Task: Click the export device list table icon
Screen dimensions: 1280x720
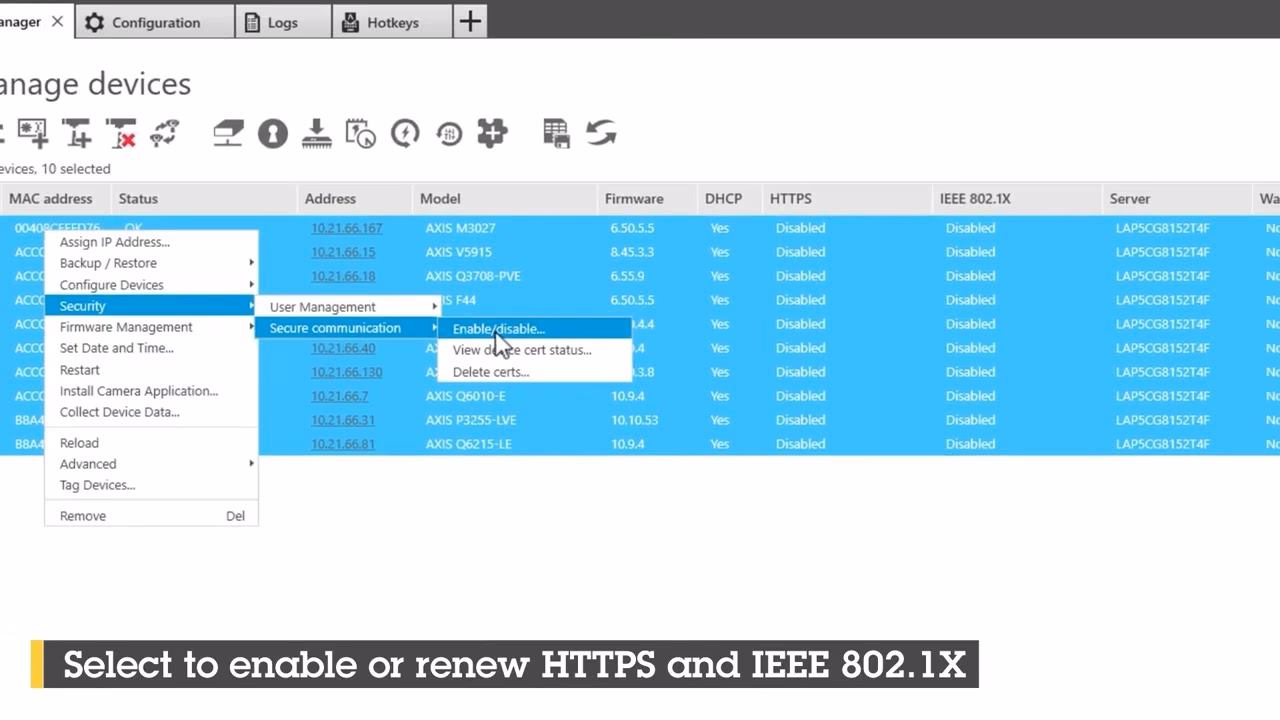Action: tap(556, 133)
